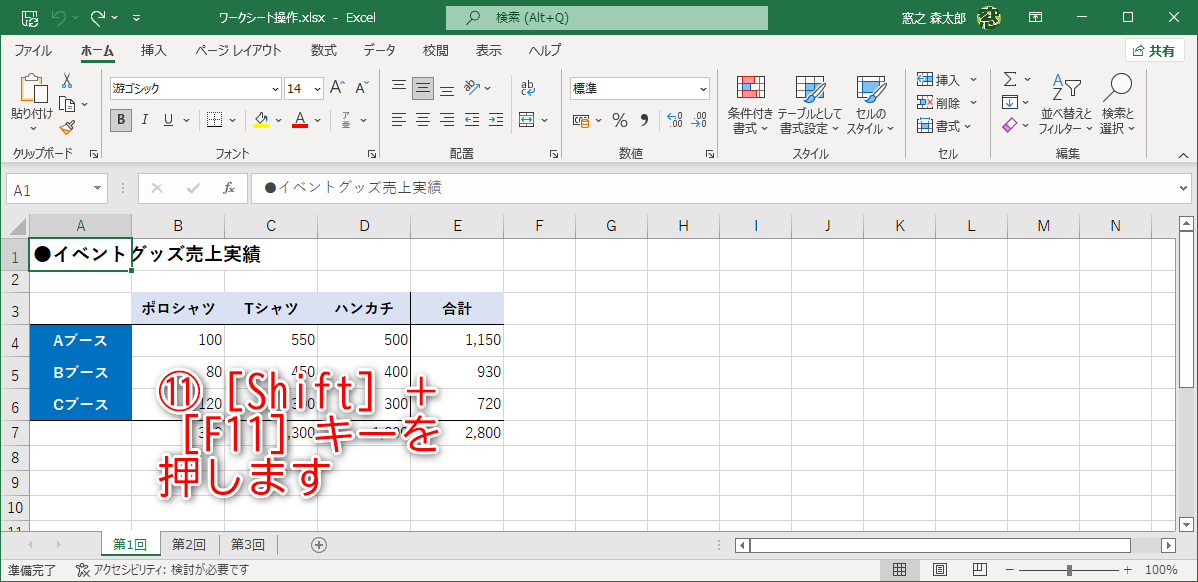
Task: Click the Merge and Center icon
Action: [526, 120]
